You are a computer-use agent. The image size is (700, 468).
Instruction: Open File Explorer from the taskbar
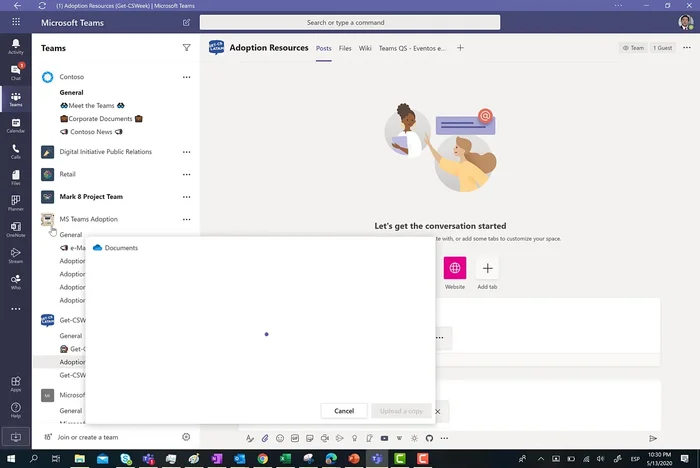(79, 459)
